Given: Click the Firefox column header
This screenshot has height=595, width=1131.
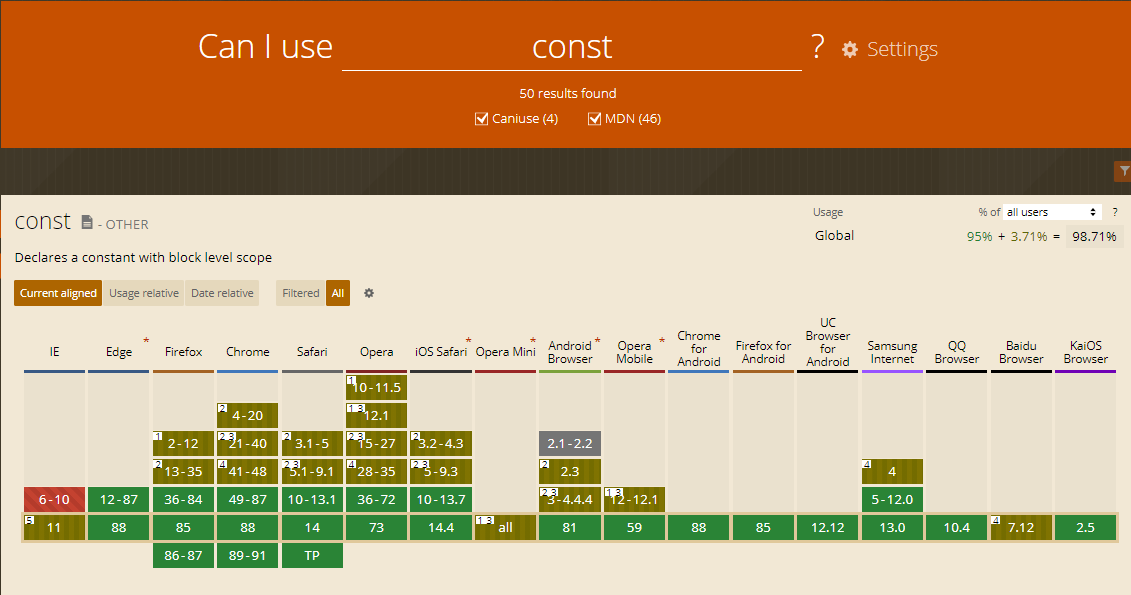Looking at the screenshot, I should [x=183, y=352].
